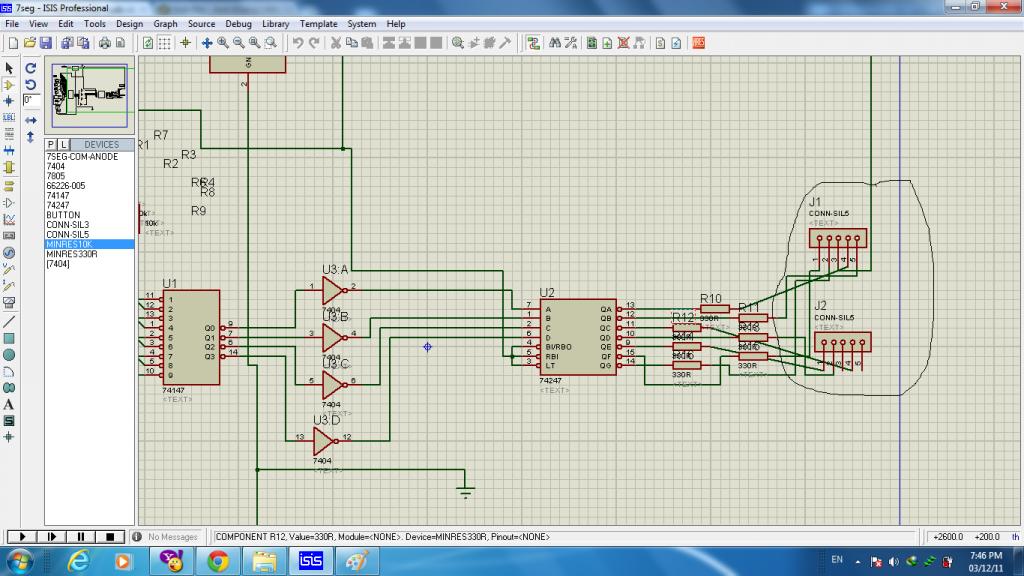1024x576 pixels.
Task: Click the 'L' library button
Action: (64, 145)
